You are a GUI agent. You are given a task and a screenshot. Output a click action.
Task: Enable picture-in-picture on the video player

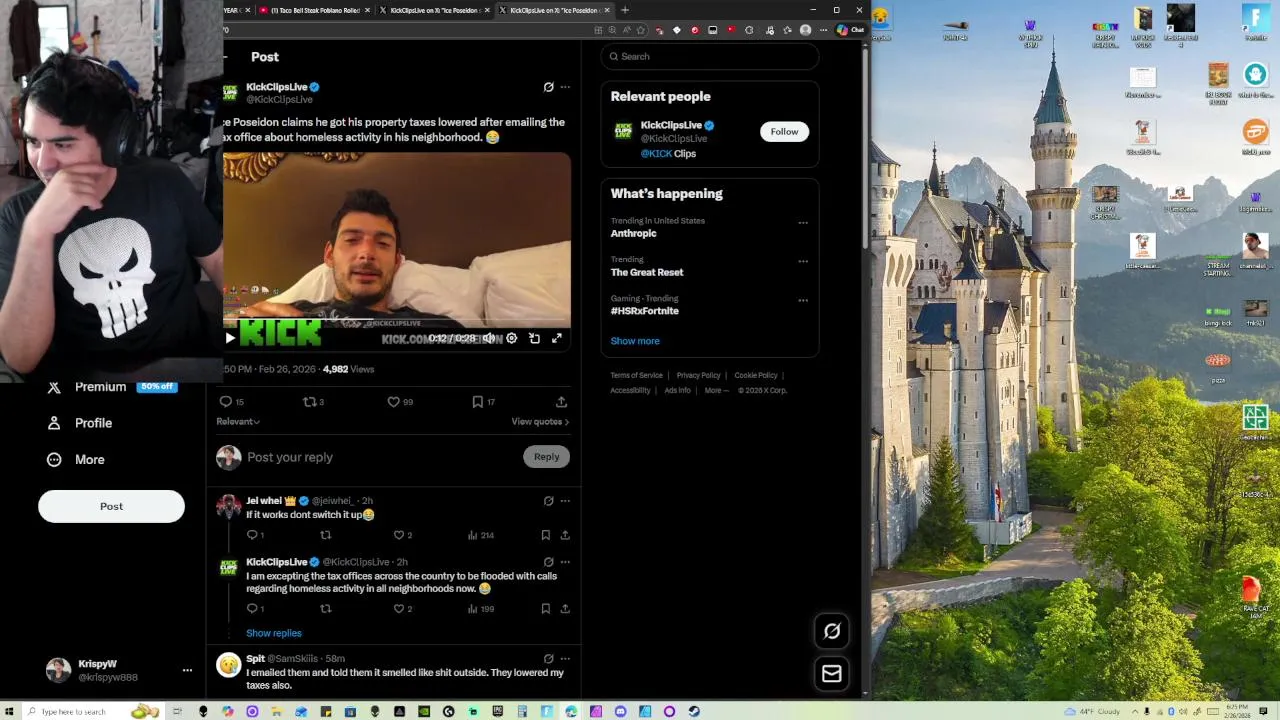point(534,338)
